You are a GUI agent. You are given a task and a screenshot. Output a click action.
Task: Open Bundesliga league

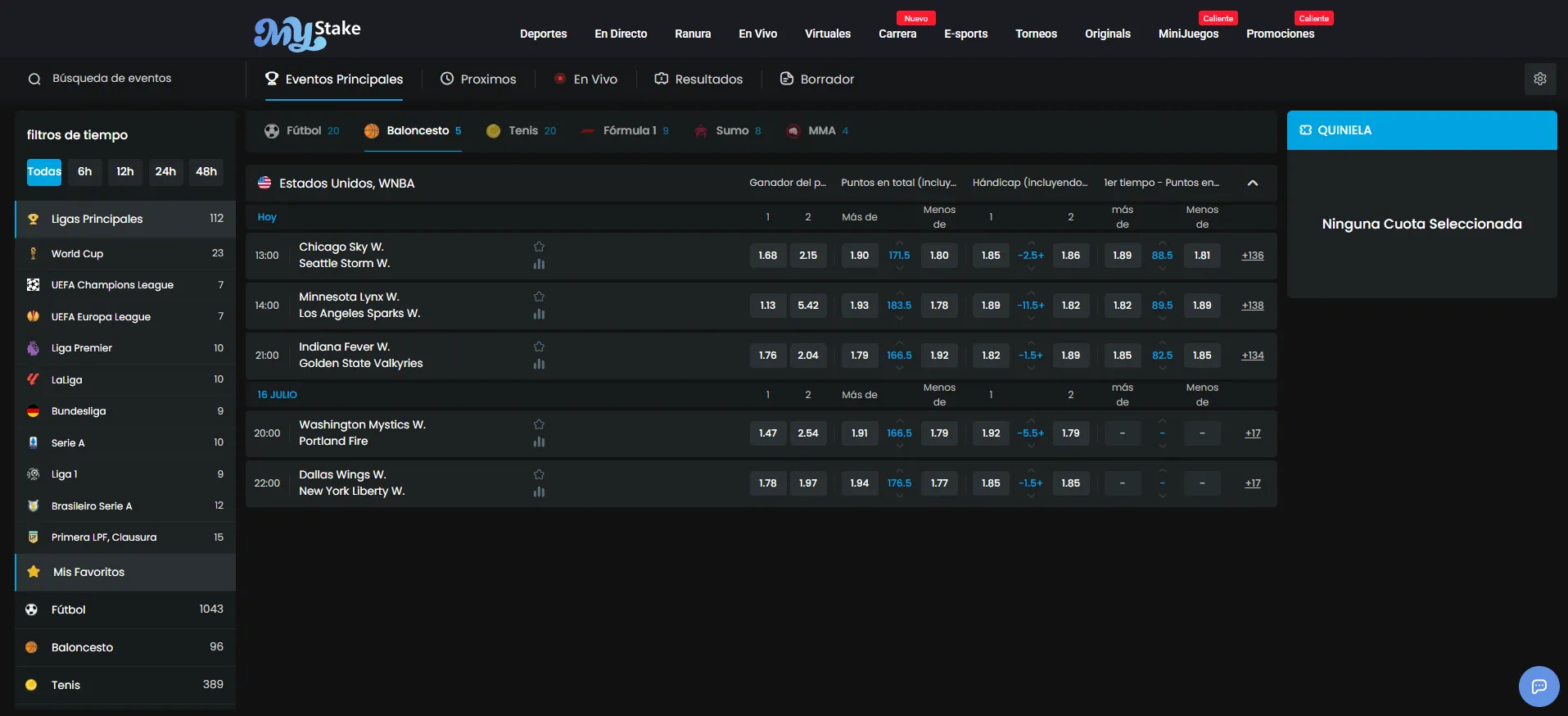pos(125,411)
